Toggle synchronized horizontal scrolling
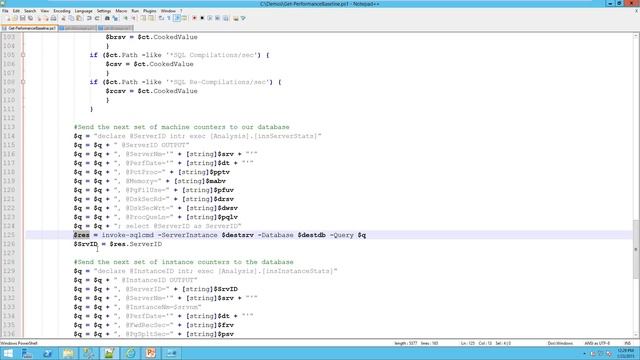The height and width of the screenshot is (360, 640). click(x=151, y=18)
